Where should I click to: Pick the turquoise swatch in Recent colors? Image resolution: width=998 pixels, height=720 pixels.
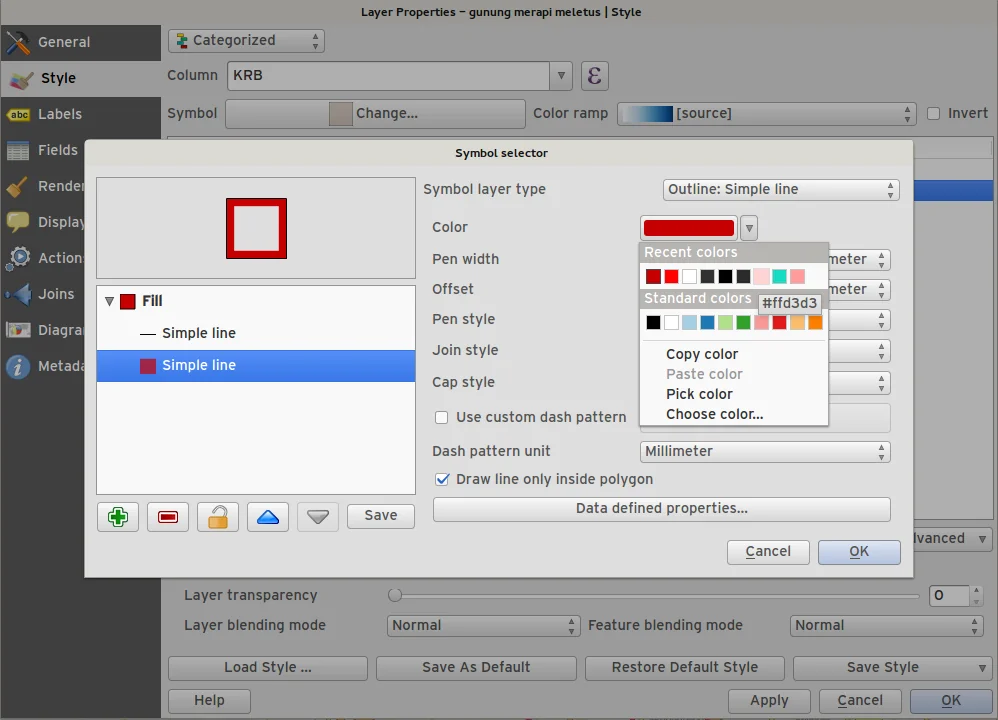pyautogui.click(x=779, y=277)
